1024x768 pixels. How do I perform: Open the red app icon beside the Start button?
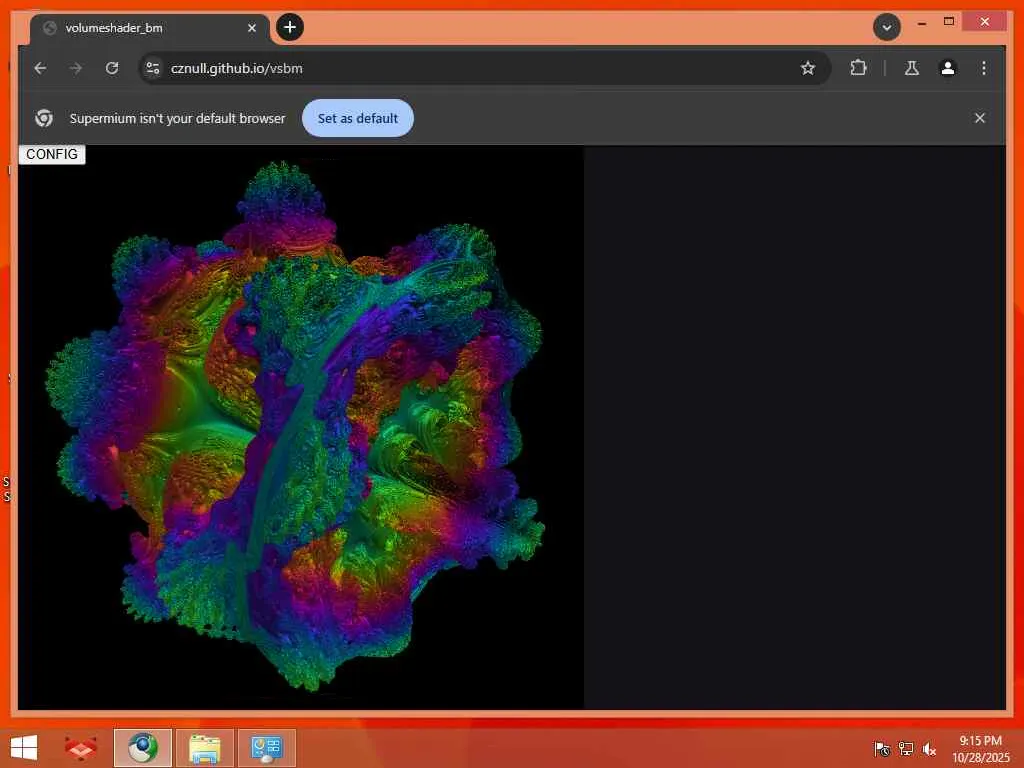click(82, 748)
